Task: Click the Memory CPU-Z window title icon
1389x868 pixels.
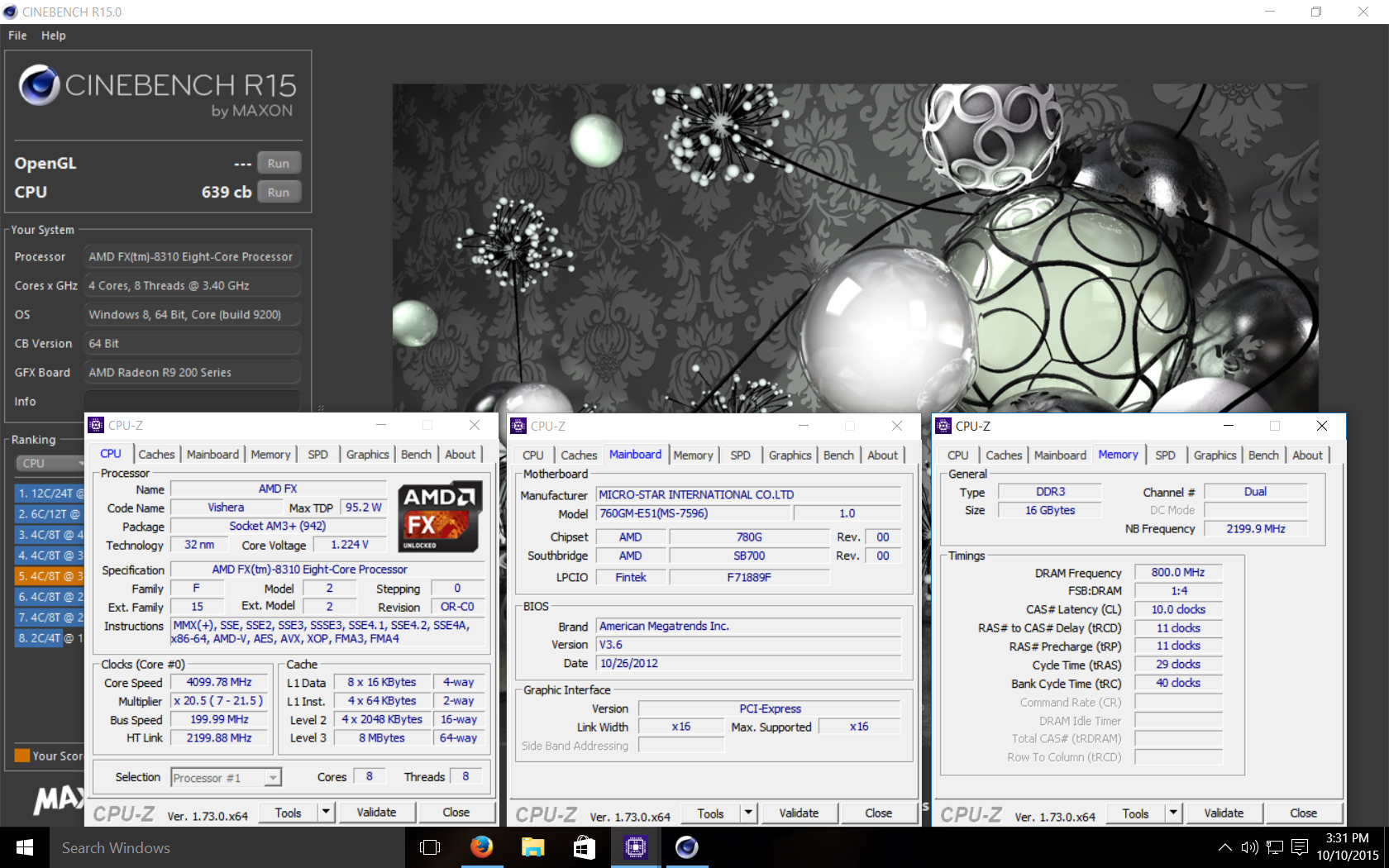Action: coord(943,426)
